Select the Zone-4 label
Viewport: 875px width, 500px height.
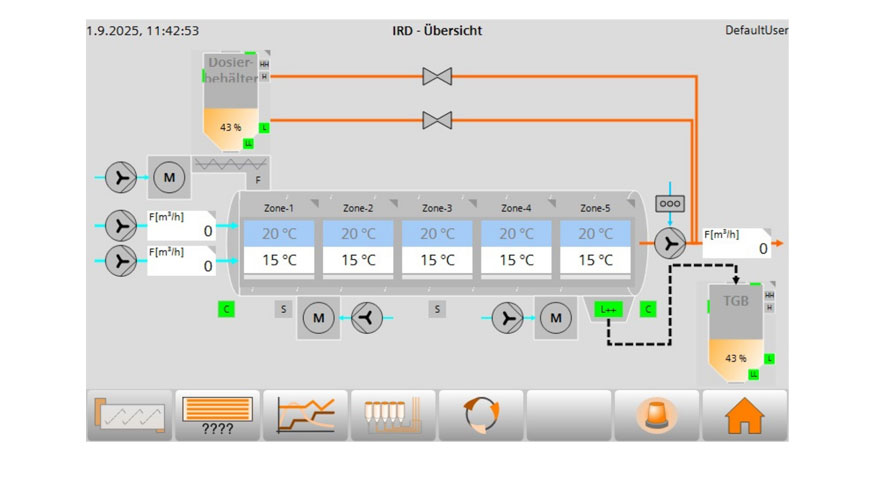(x=516, y=208)
